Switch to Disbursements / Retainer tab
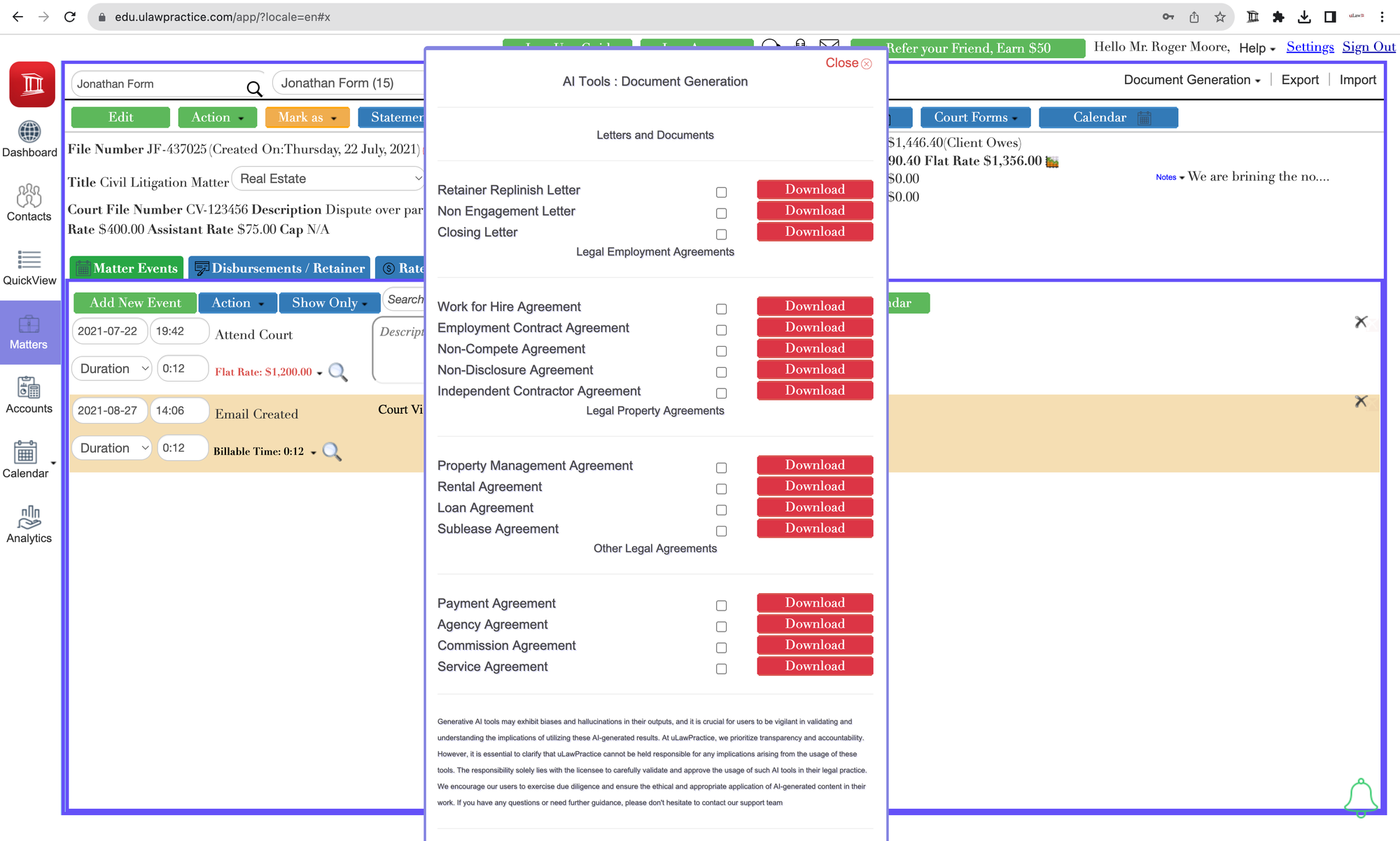The height and width of the screenshot is (841, 1400). click(279, 268)
